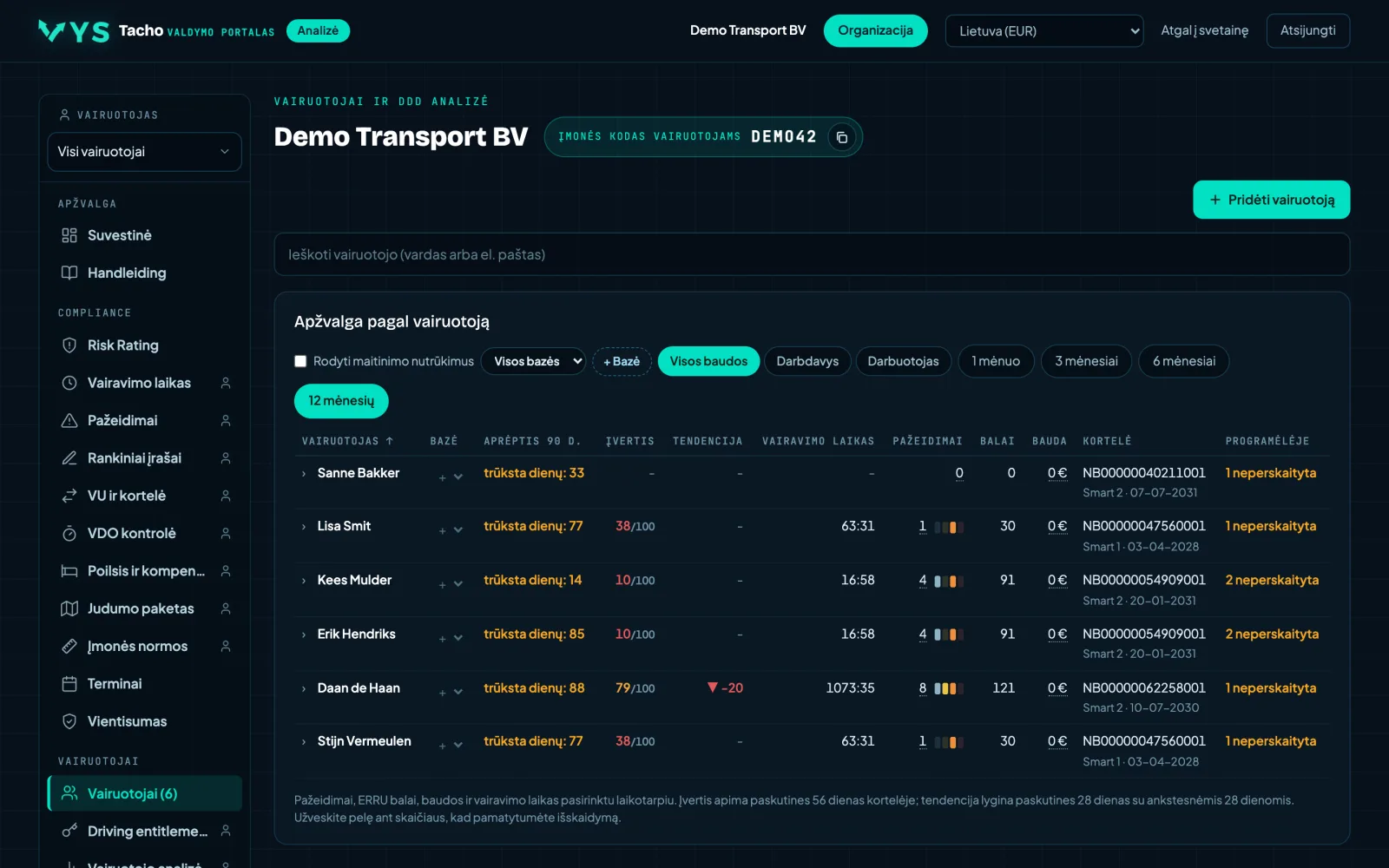Open Terminai calendar icon
The width and height of the screenshot is (1389, 868).
(x=69, y=684)
